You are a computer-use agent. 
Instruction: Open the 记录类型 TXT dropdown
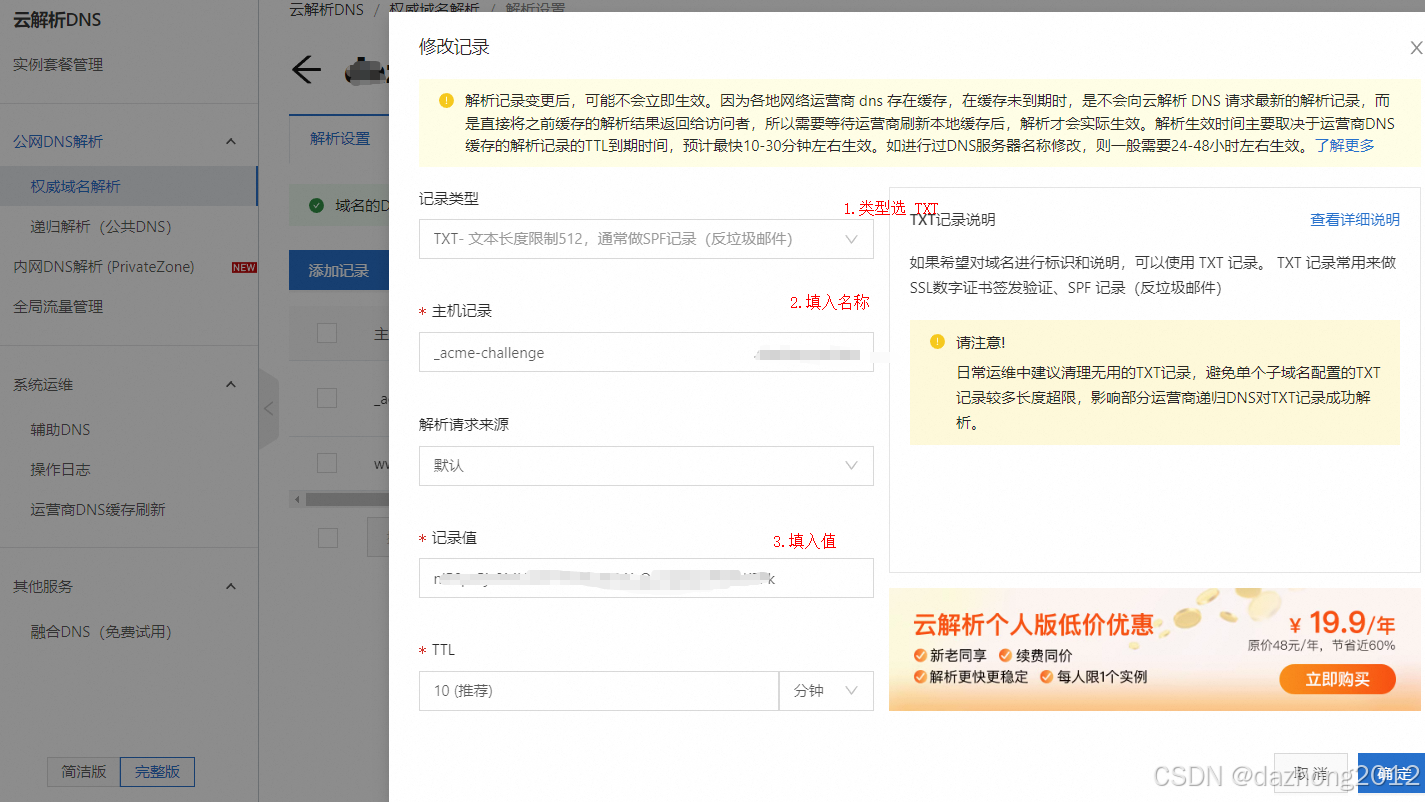click(x=645, y=239)
